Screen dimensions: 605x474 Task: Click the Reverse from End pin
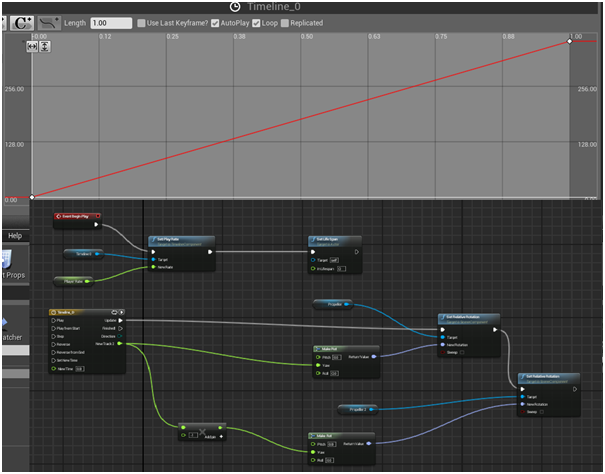tap(54, 352)
